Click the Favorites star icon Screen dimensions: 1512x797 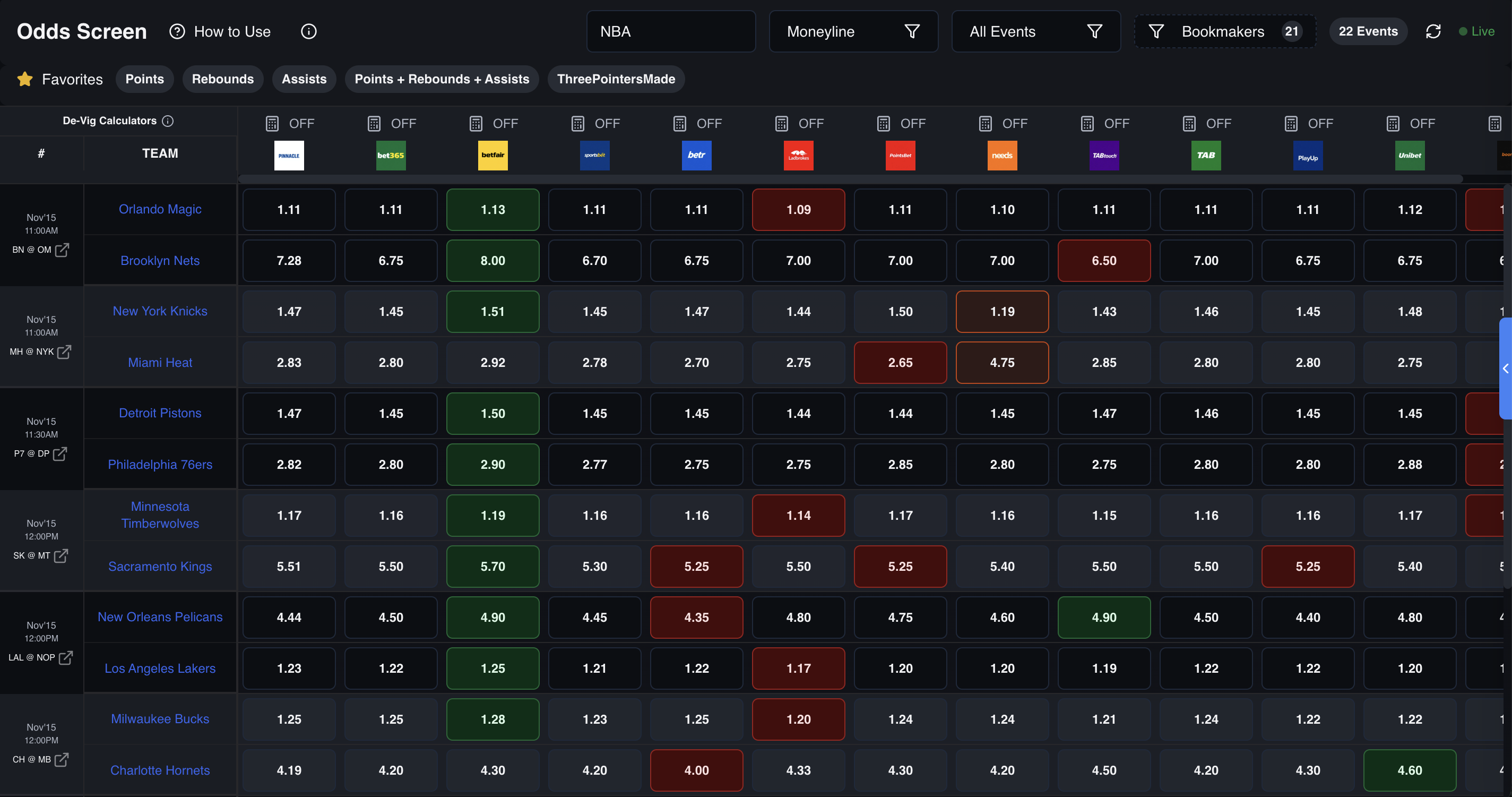[x=24, y=78]
